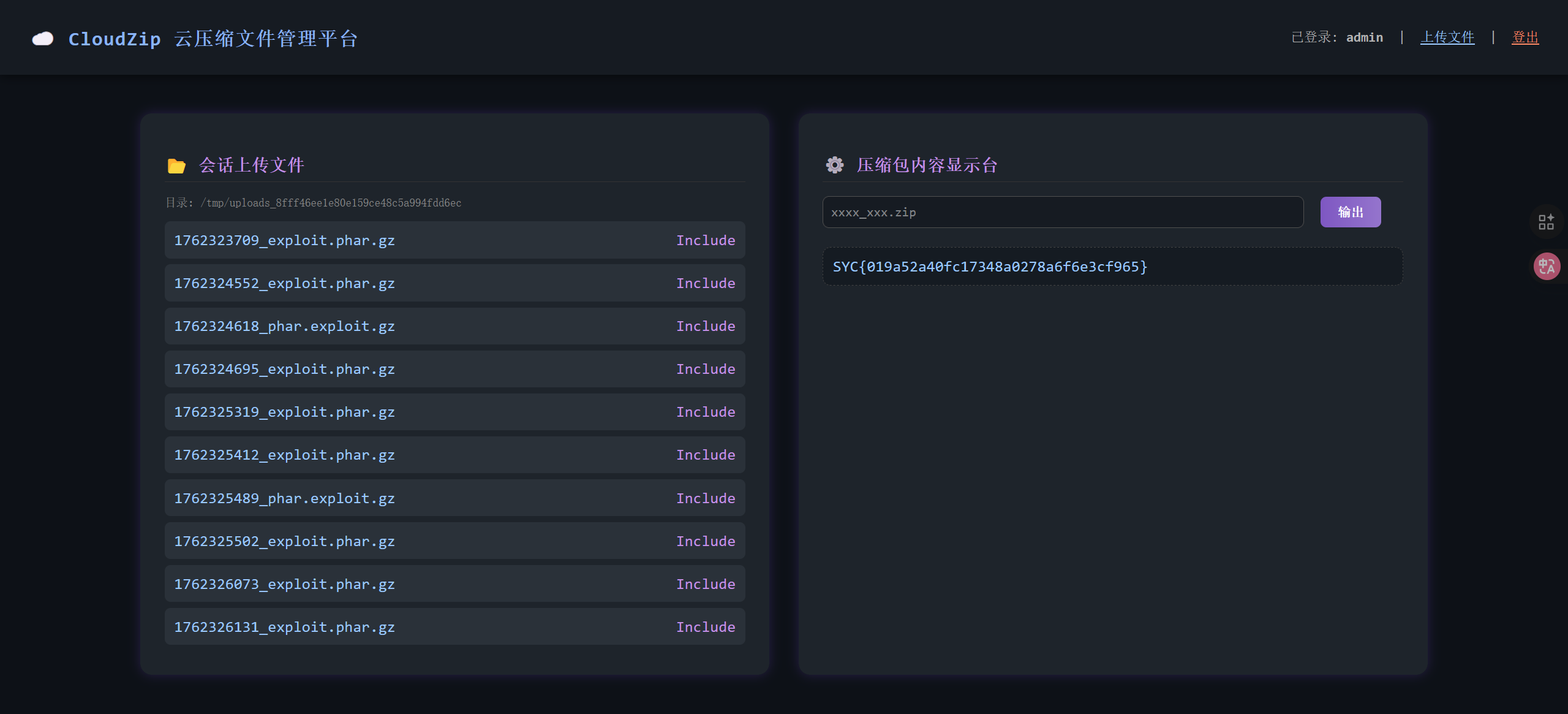Click the SYC flag output text box

[x=1112, y=267]
